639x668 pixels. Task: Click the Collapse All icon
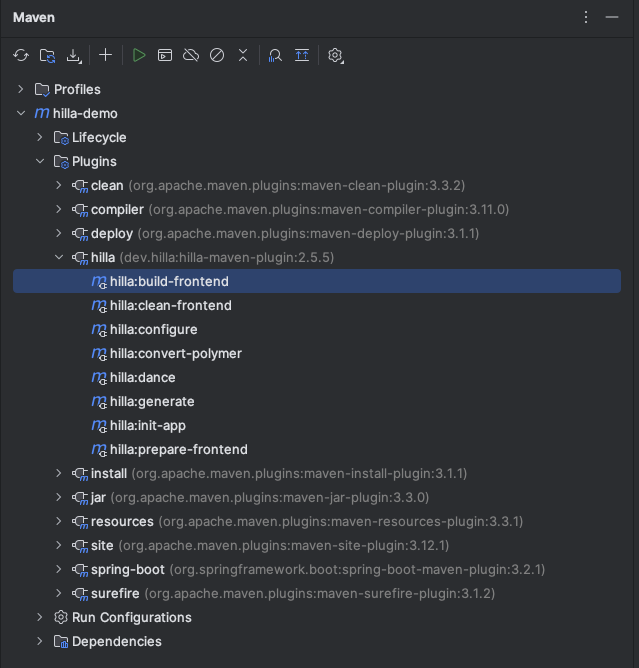point(243,55)
